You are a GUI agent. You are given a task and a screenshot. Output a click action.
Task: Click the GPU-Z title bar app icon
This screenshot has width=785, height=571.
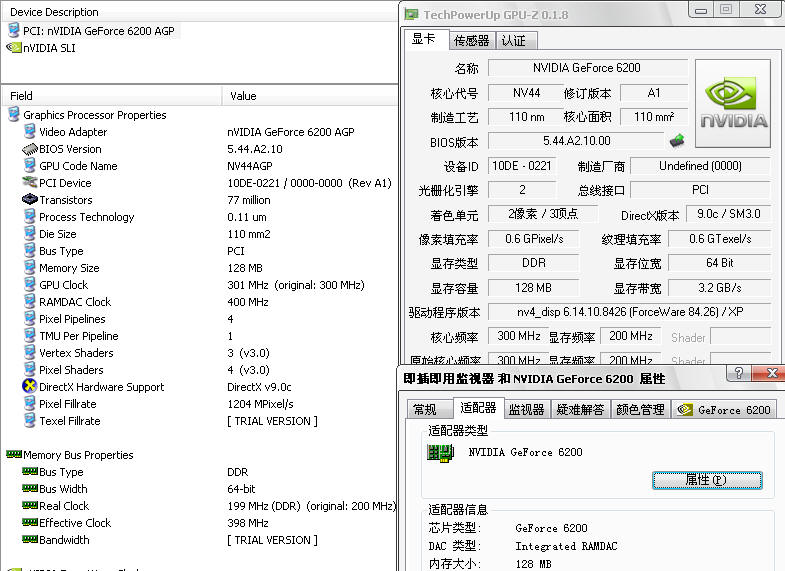pos(411,15)
